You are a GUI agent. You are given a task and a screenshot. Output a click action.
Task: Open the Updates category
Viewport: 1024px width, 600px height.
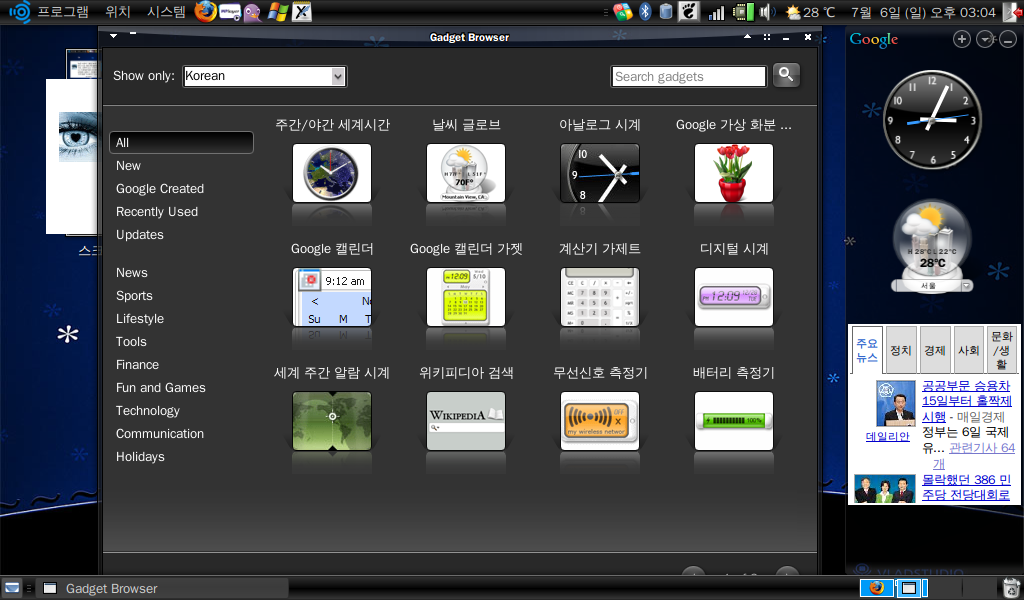point(140,234)
